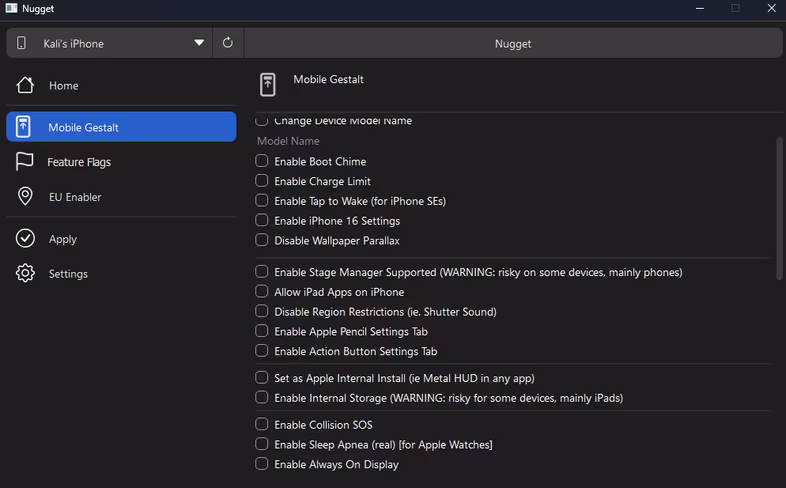
Task: Open the Home page
Action: coord(121,85)
